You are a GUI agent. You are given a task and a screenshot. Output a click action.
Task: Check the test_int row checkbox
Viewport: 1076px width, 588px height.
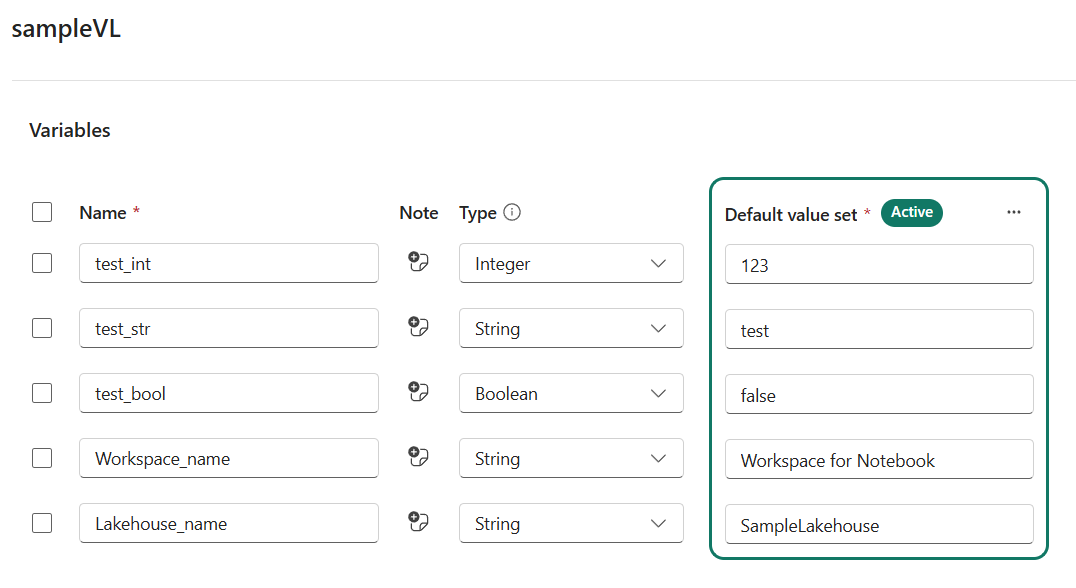click(42, 263)
